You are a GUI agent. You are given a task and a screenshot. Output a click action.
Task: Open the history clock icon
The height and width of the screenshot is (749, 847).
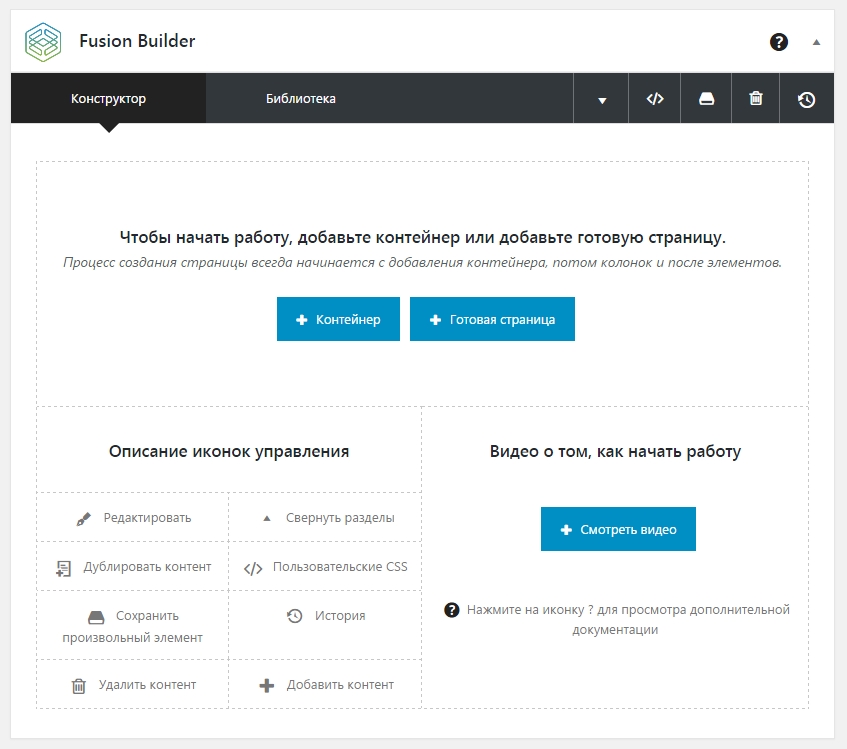[806, 99]
